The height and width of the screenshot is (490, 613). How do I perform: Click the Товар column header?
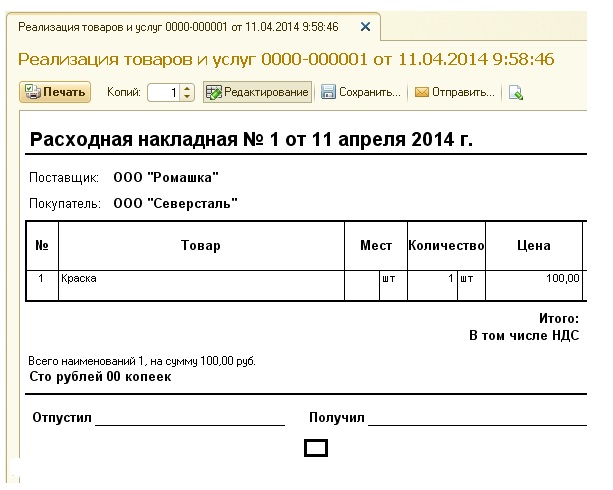pyautogui.click(x=201, y=246)
